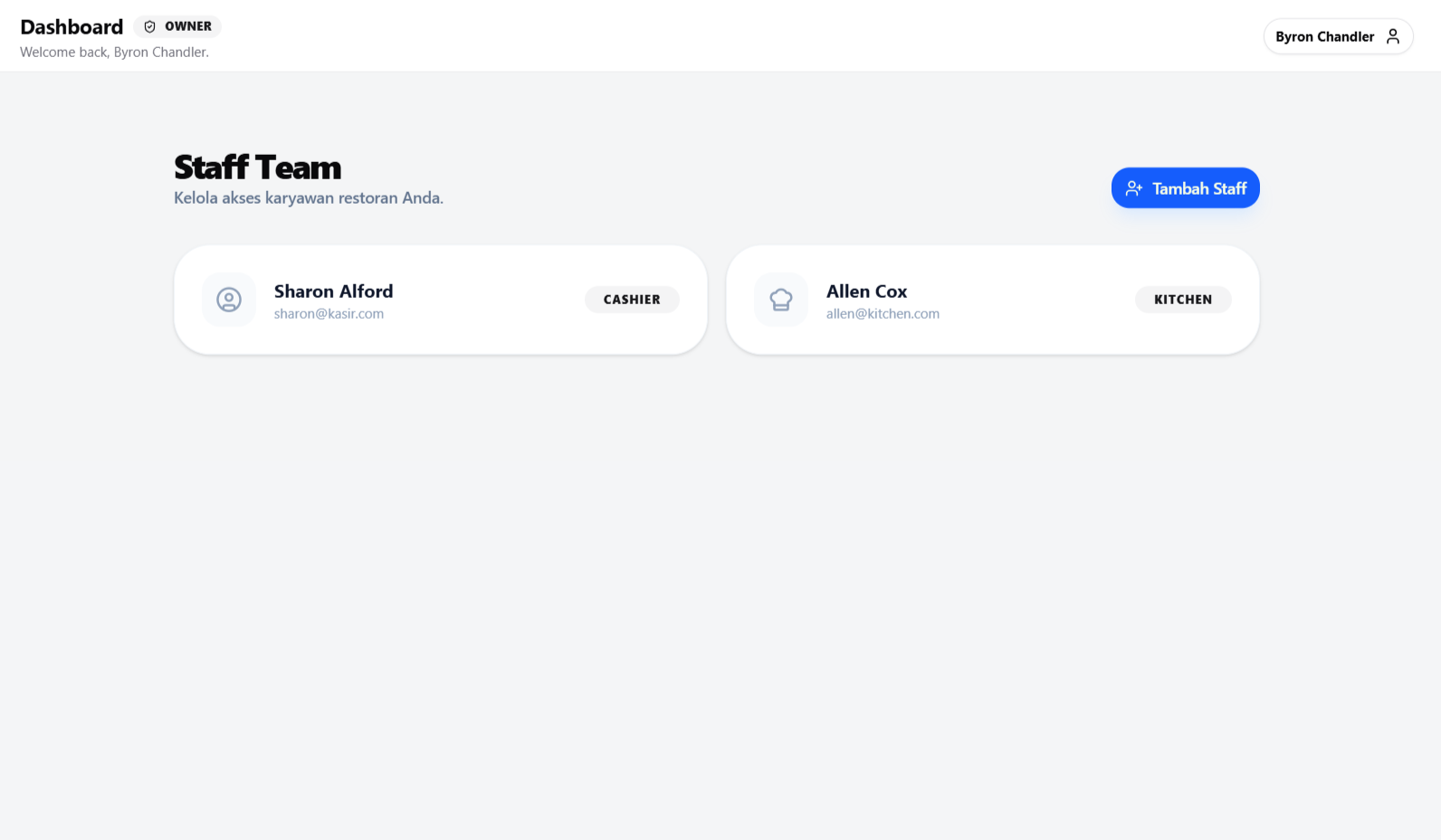Click the sharon@kasir.com email address
Screen dimensions: 1441x840
tap(329, 314)
